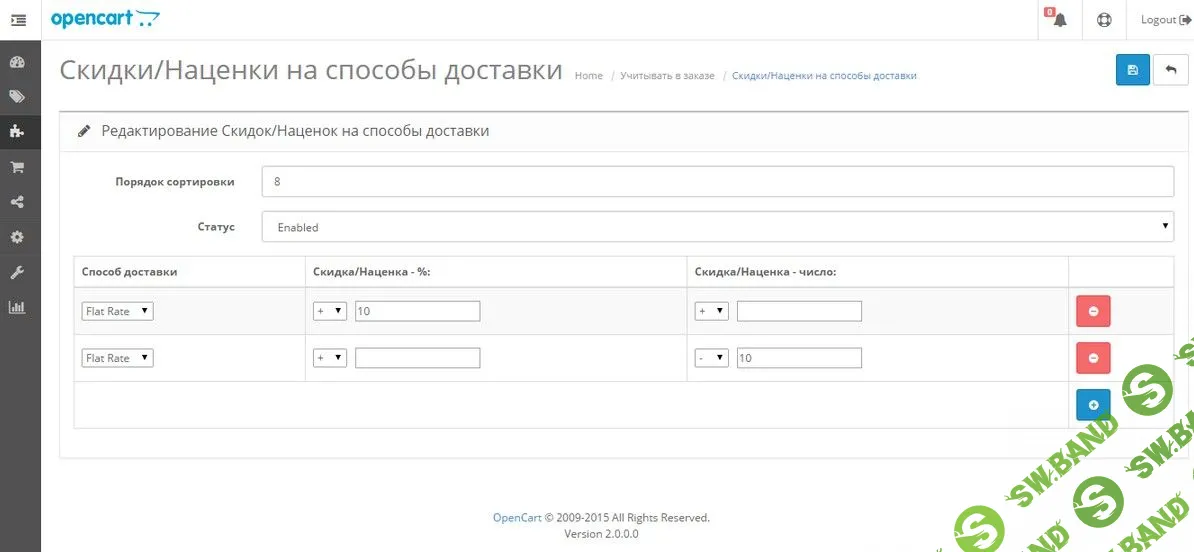Click the Способ доставки column header
Viewport: 1194px width, 552px height.
click(129, 272)
